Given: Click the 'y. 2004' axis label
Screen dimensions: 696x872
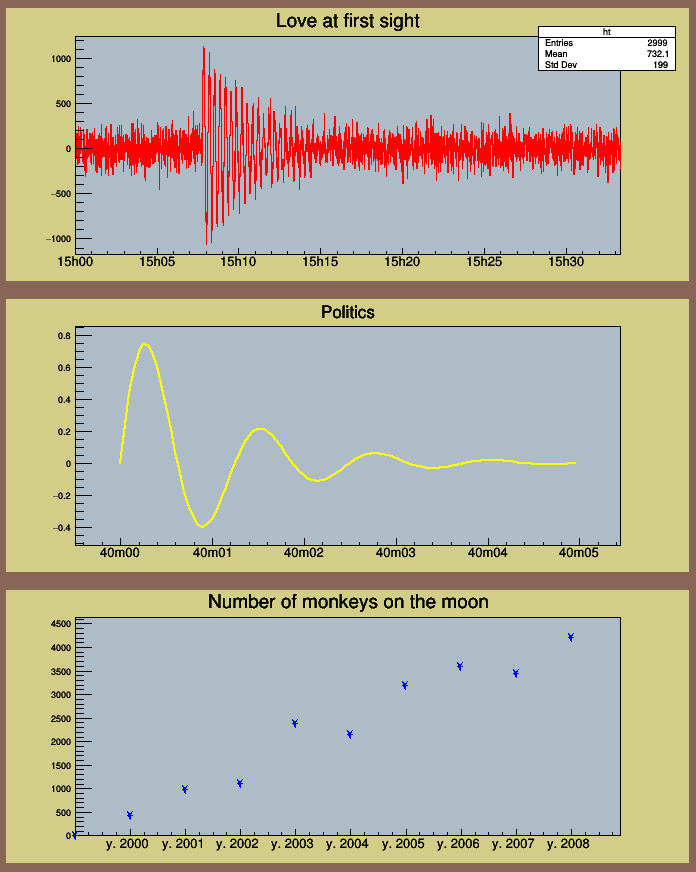Looking at the screenshot, I should (x=347, y=844).
